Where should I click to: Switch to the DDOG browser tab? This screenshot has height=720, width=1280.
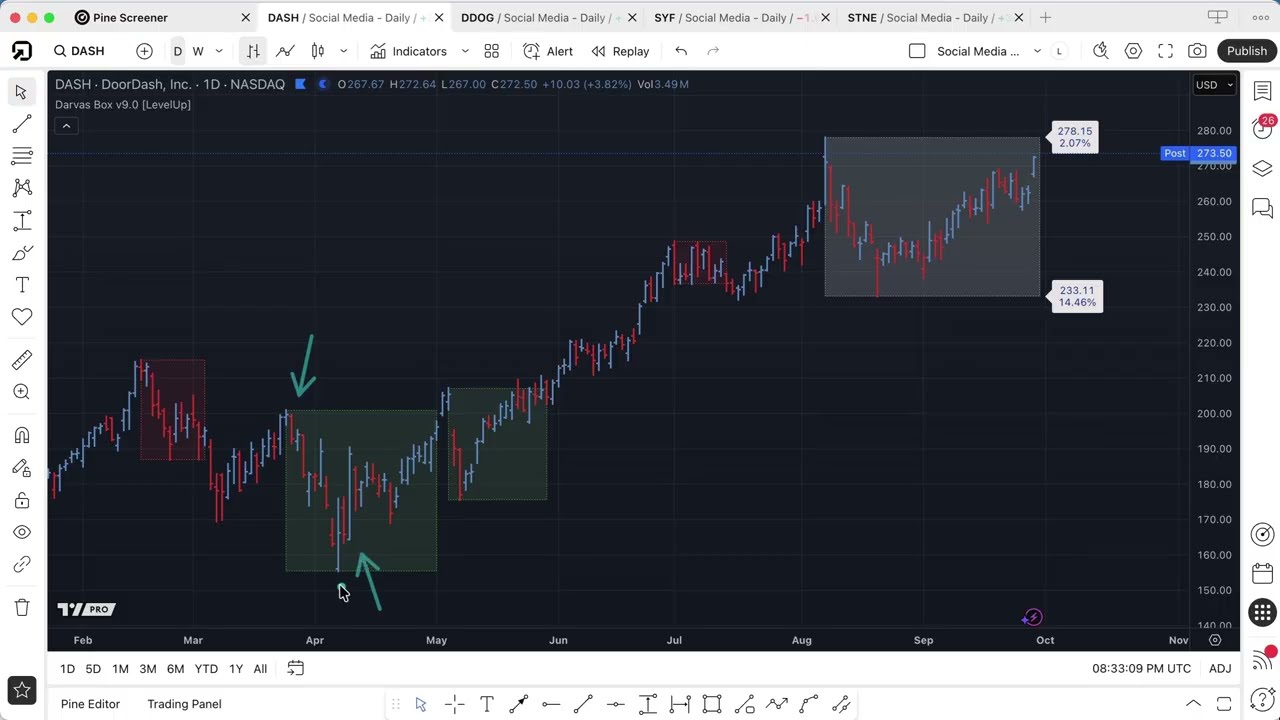(x=547, y=17)
